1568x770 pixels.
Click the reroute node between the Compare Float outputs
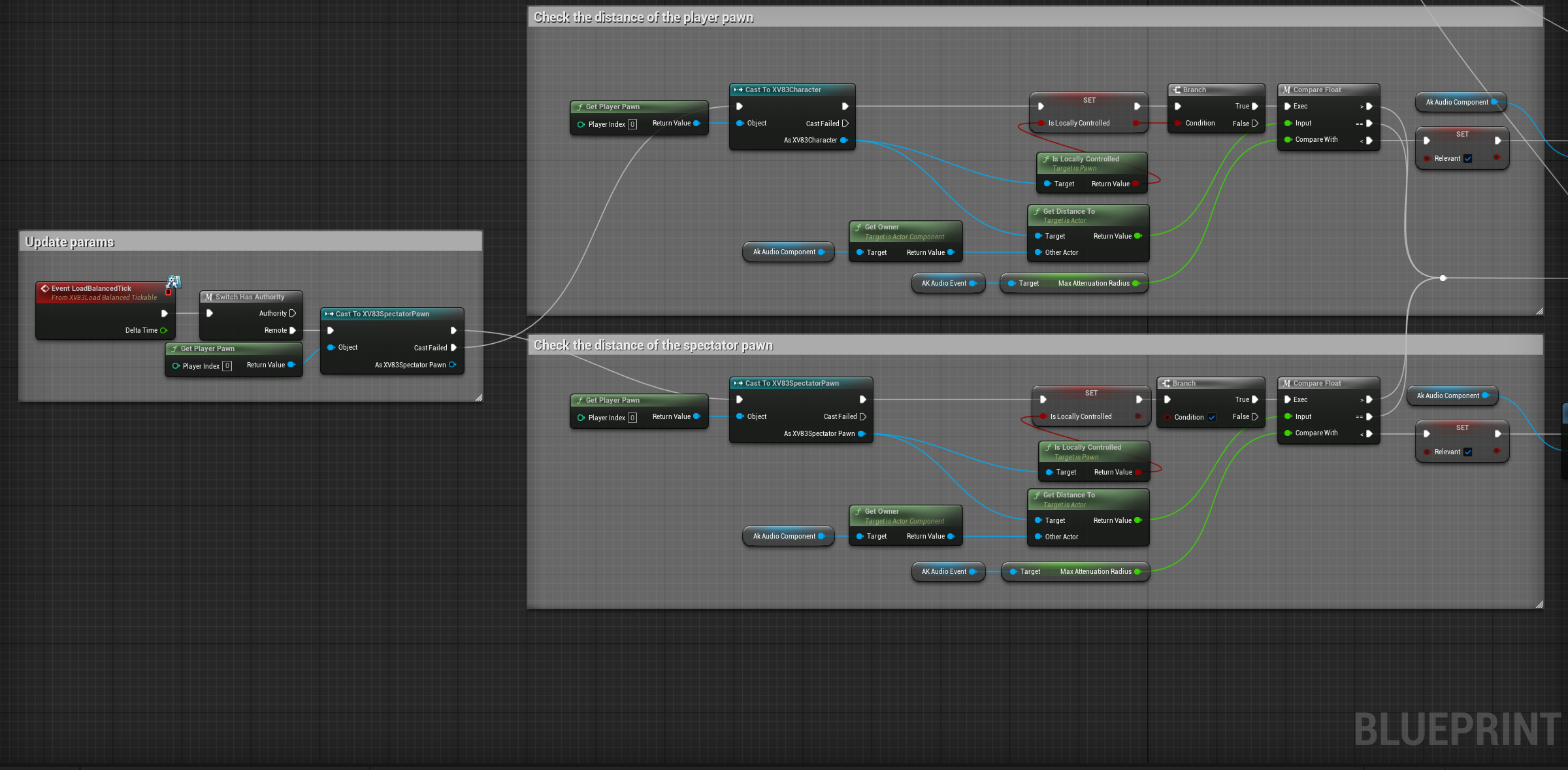click(1443, 278)
